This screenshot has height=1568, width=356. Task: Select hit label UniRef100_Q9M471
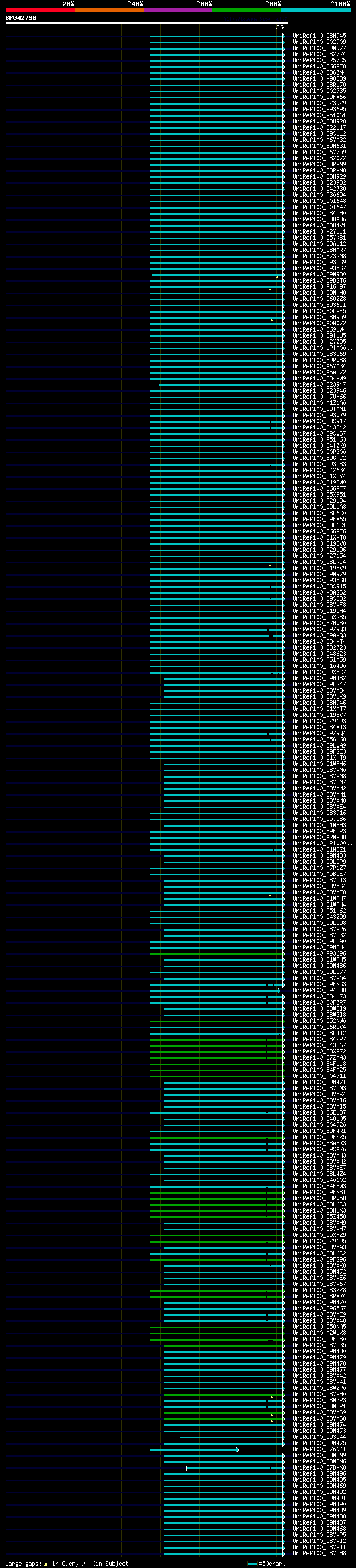point(319,1082)
